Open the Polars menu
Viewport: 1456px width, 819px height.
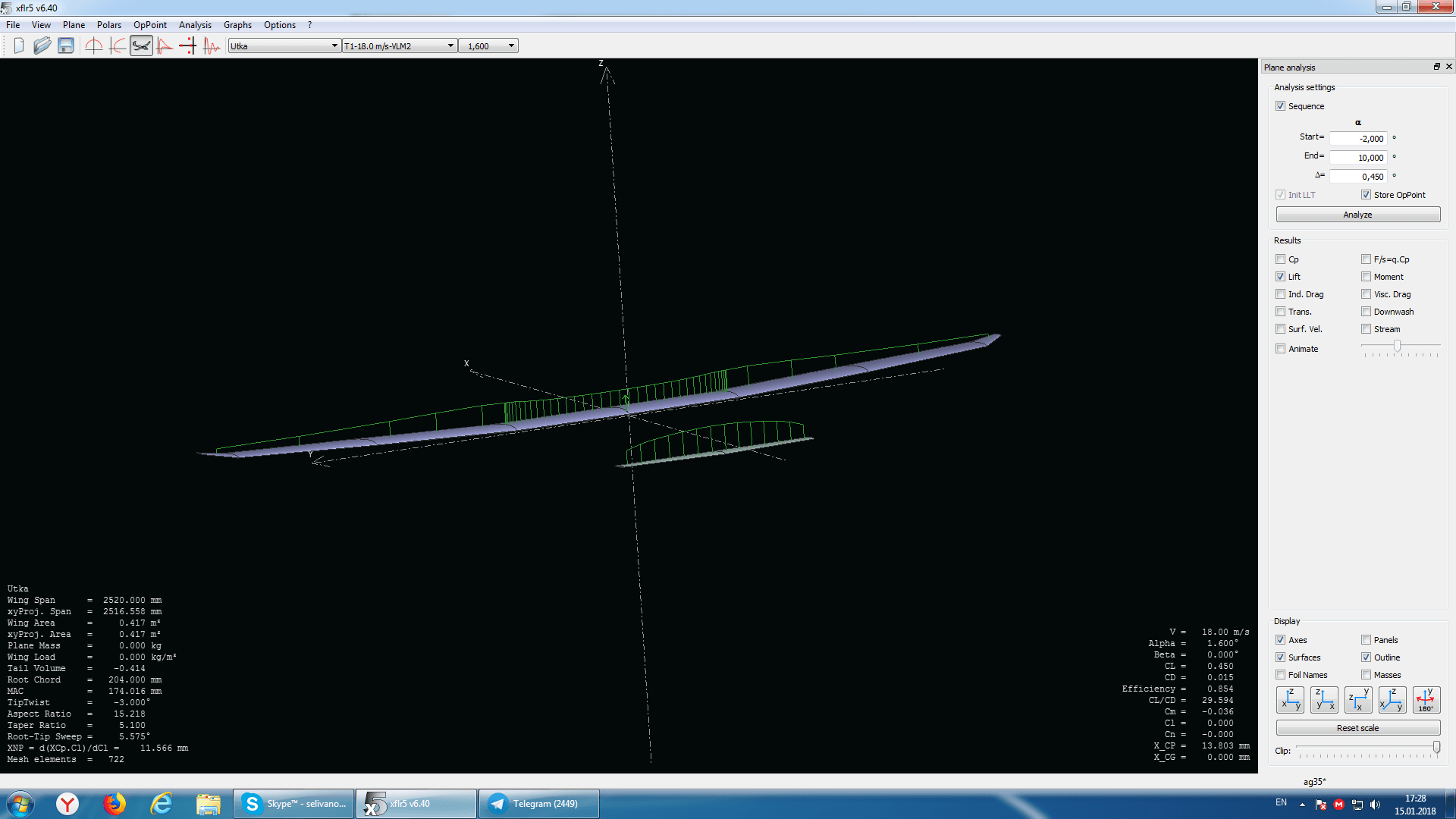108,25
